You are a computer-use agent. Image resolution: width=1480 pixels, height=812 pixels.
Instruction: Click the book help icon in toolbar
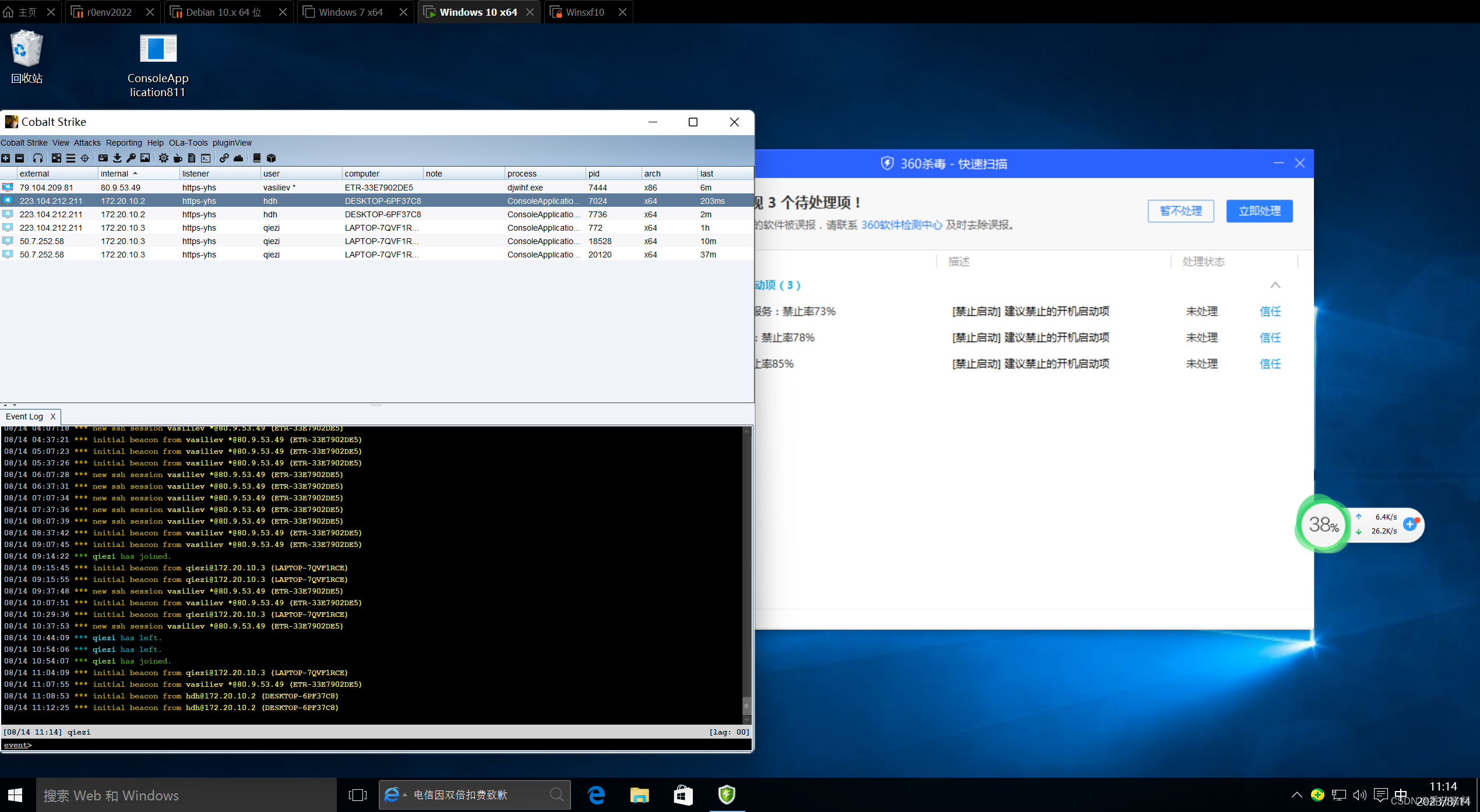257,158
